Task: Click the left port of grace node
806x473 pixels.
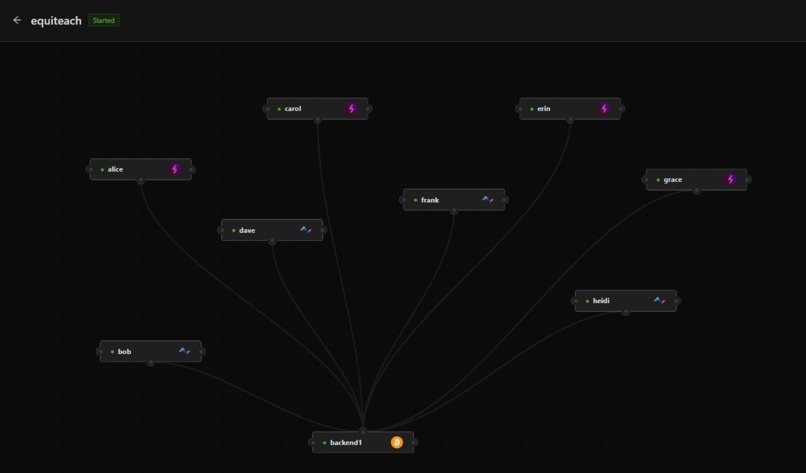Action: (x=645, y=180)
